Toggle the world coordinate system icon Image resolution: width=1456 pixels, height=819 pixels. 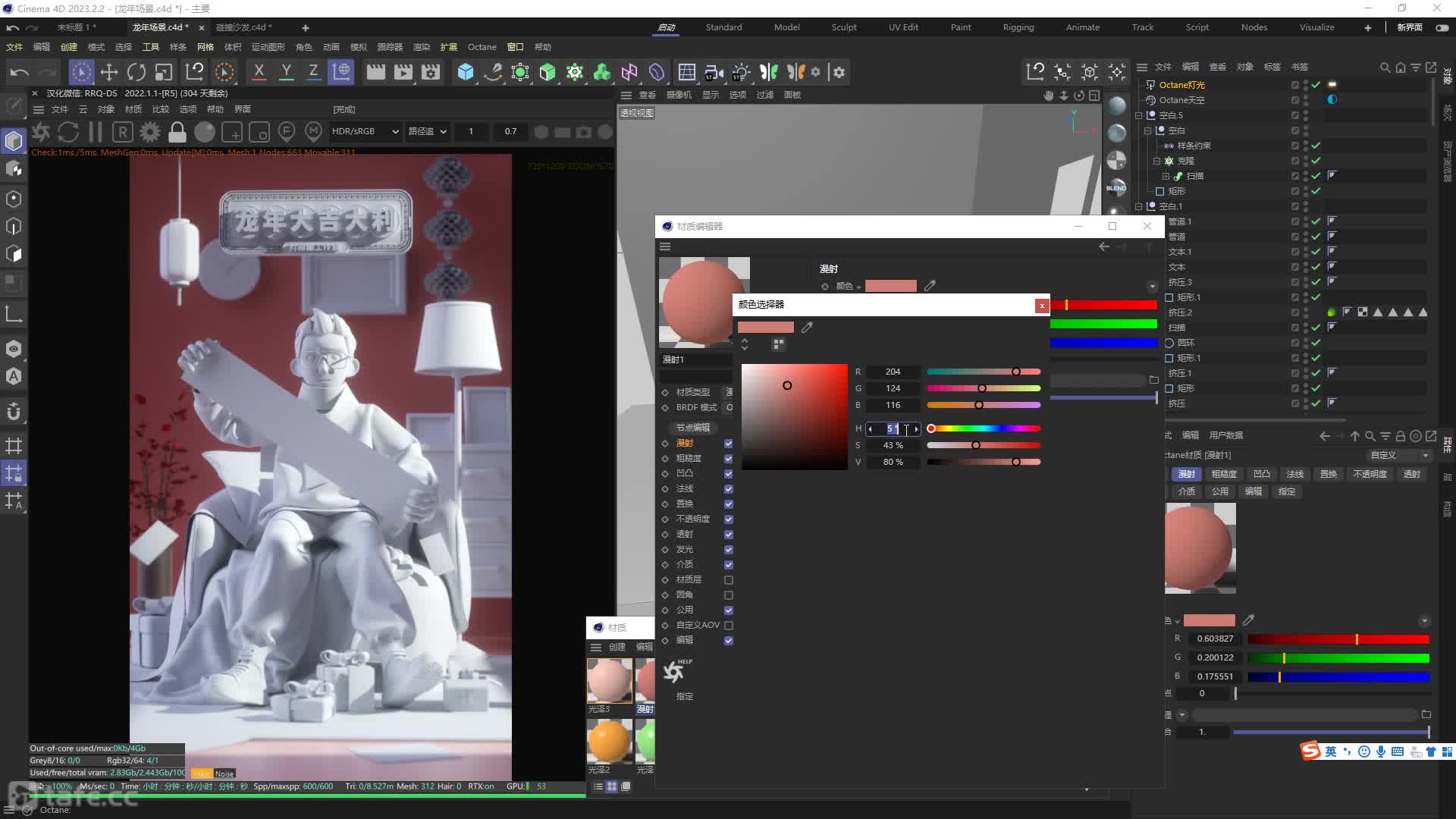click(x=341, y=71)
